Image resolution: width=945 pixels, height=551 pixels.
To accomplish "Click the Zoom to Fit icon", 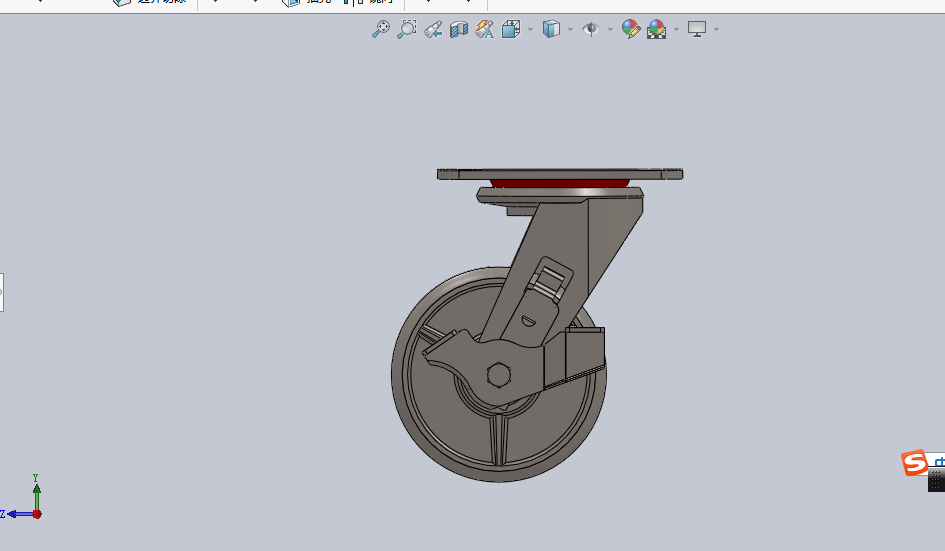I will (380, 29).
